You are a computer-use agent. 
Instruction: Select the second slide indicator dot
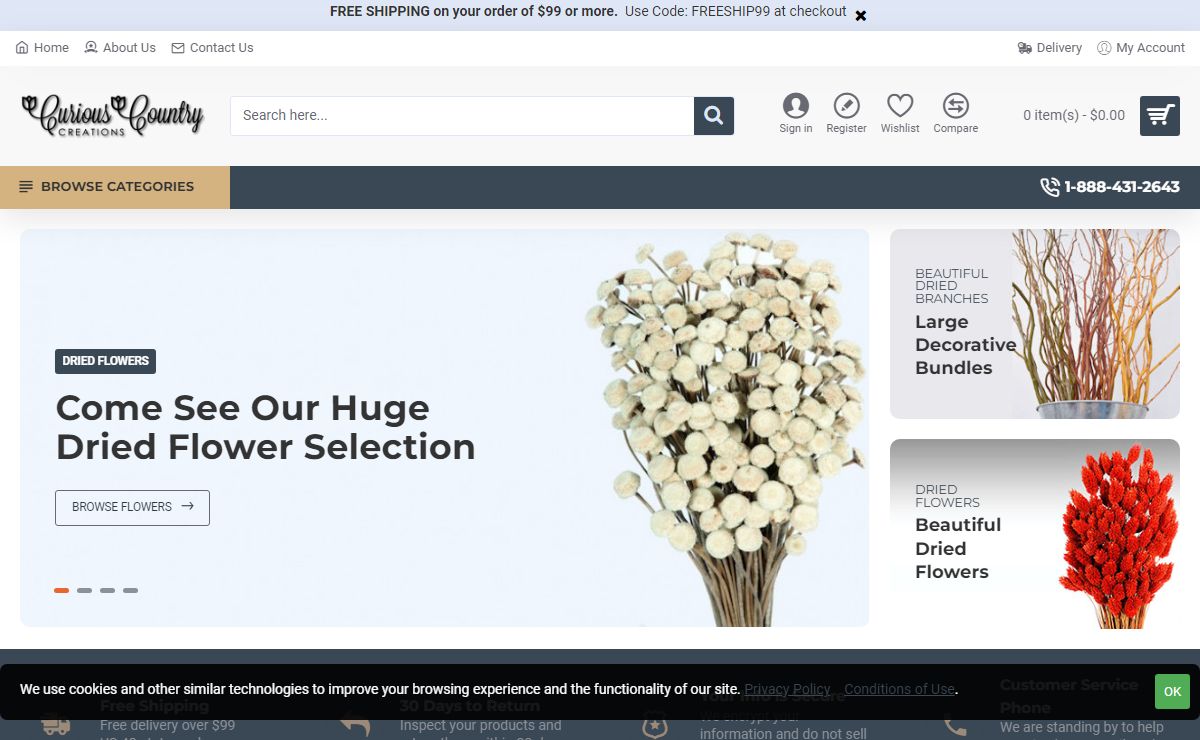tap(84, 590)
